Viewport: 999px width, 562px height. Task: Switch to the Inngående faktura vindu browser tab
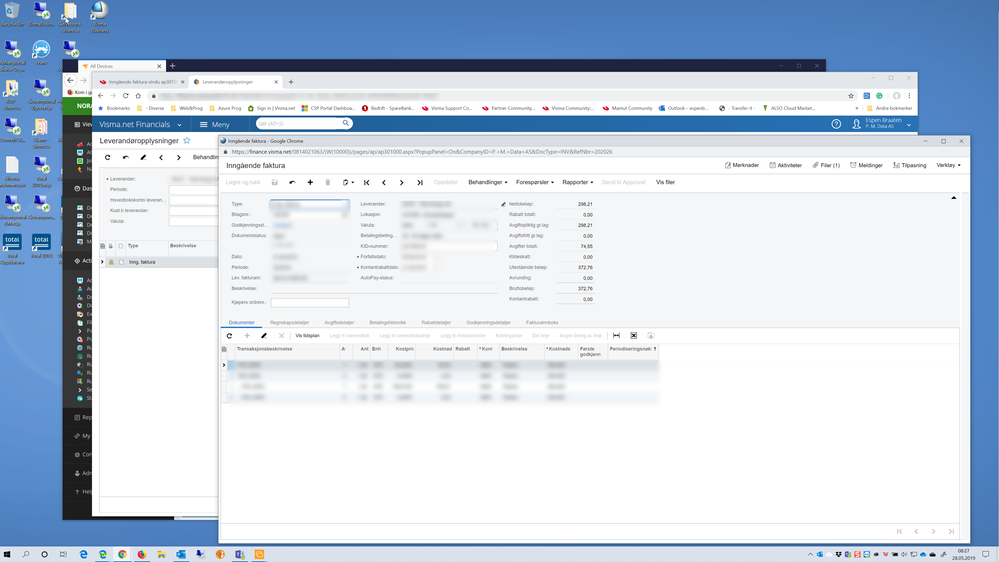point(141,82)
